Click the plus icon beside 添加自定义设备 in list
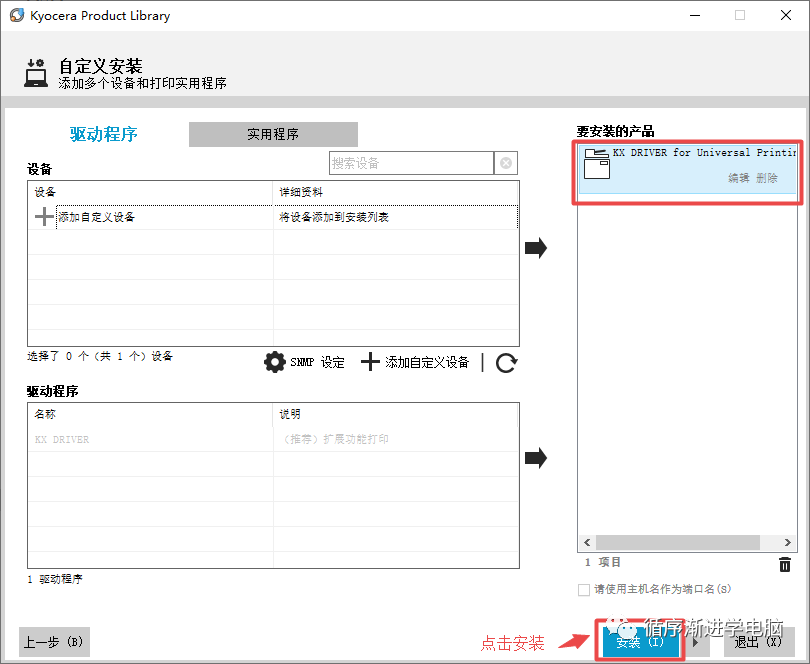This screenshot has width=810, height=664. 44,217
